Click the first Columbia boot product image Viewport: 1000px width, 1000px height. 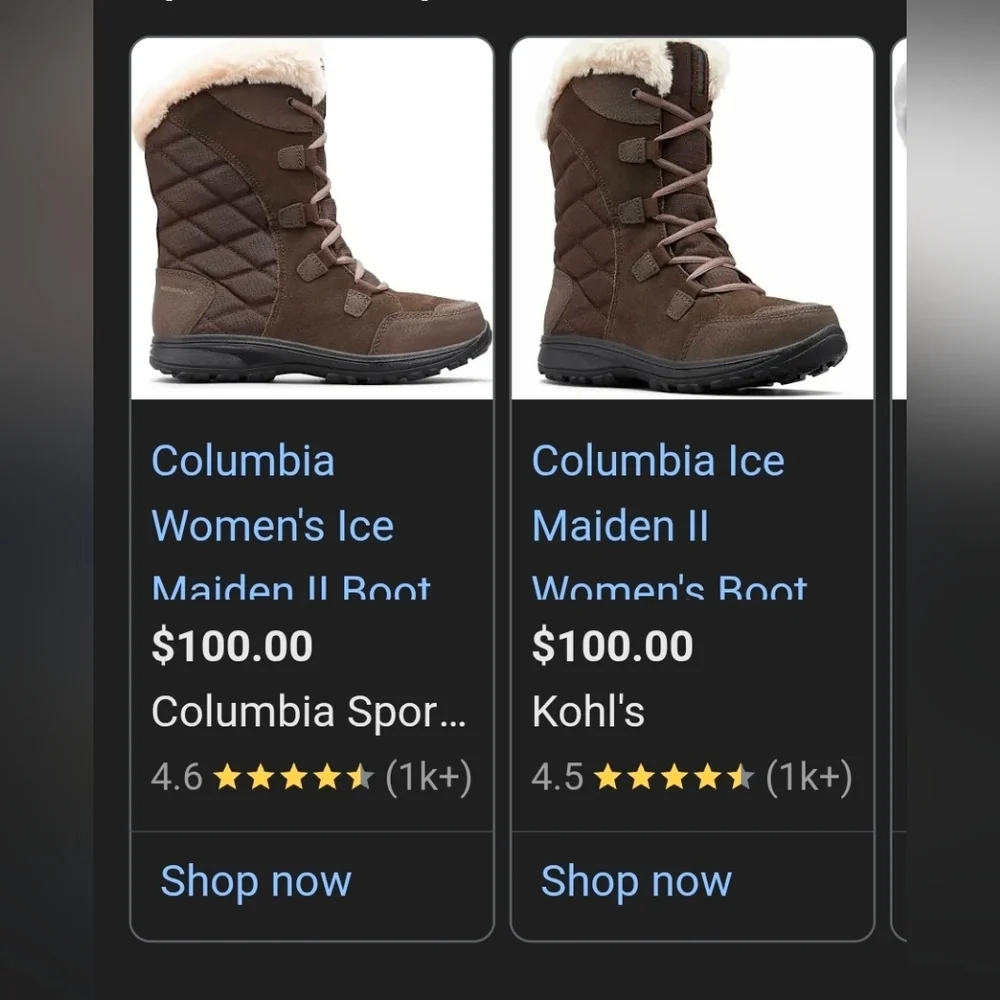[x=312, y=215]
